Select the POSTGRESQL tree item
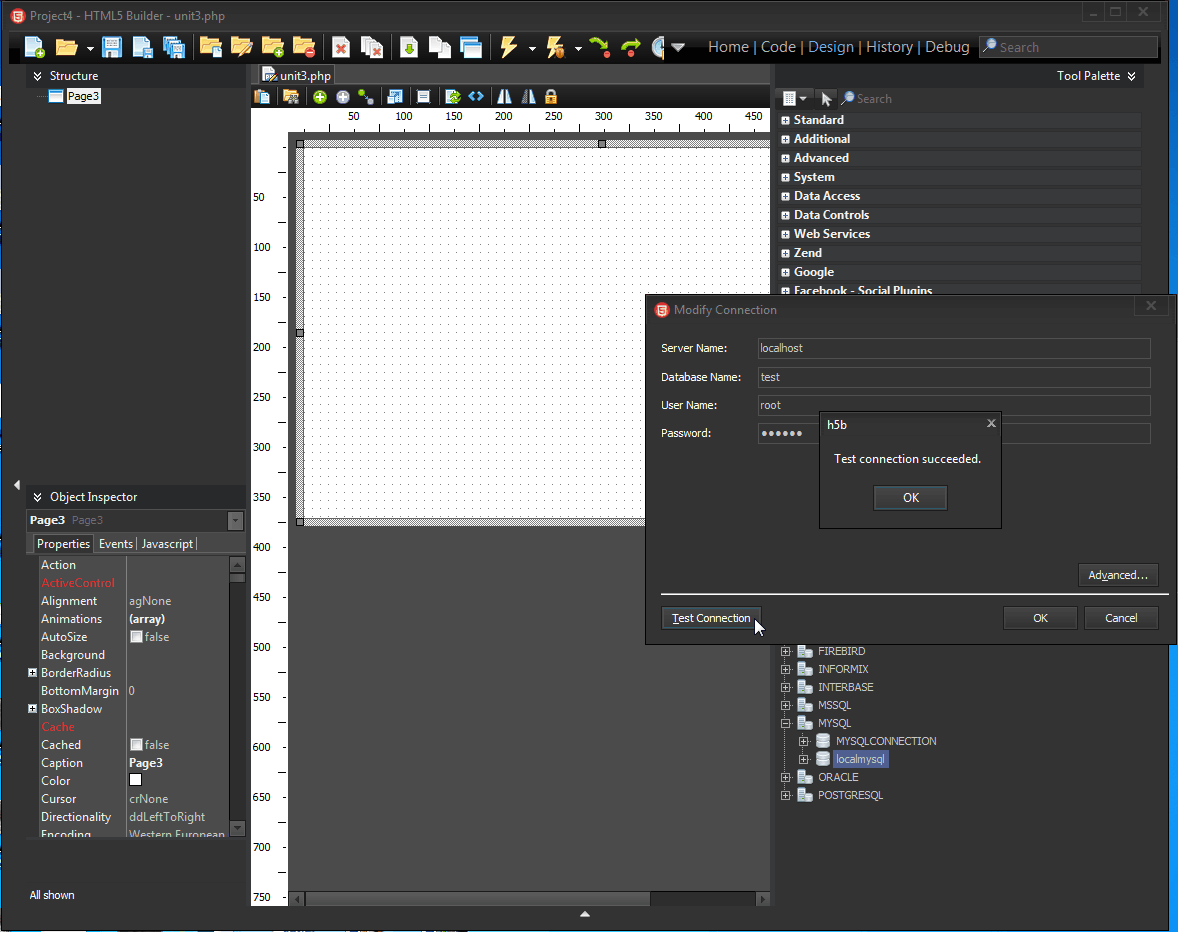This screenshot has width=1178, height=932. tap(850, 795)
